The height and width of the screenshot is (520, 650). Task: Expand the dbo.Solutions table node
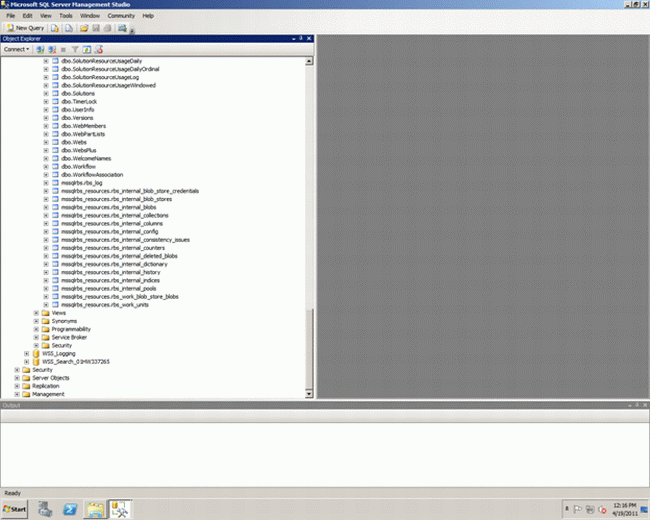pos(46,94)
